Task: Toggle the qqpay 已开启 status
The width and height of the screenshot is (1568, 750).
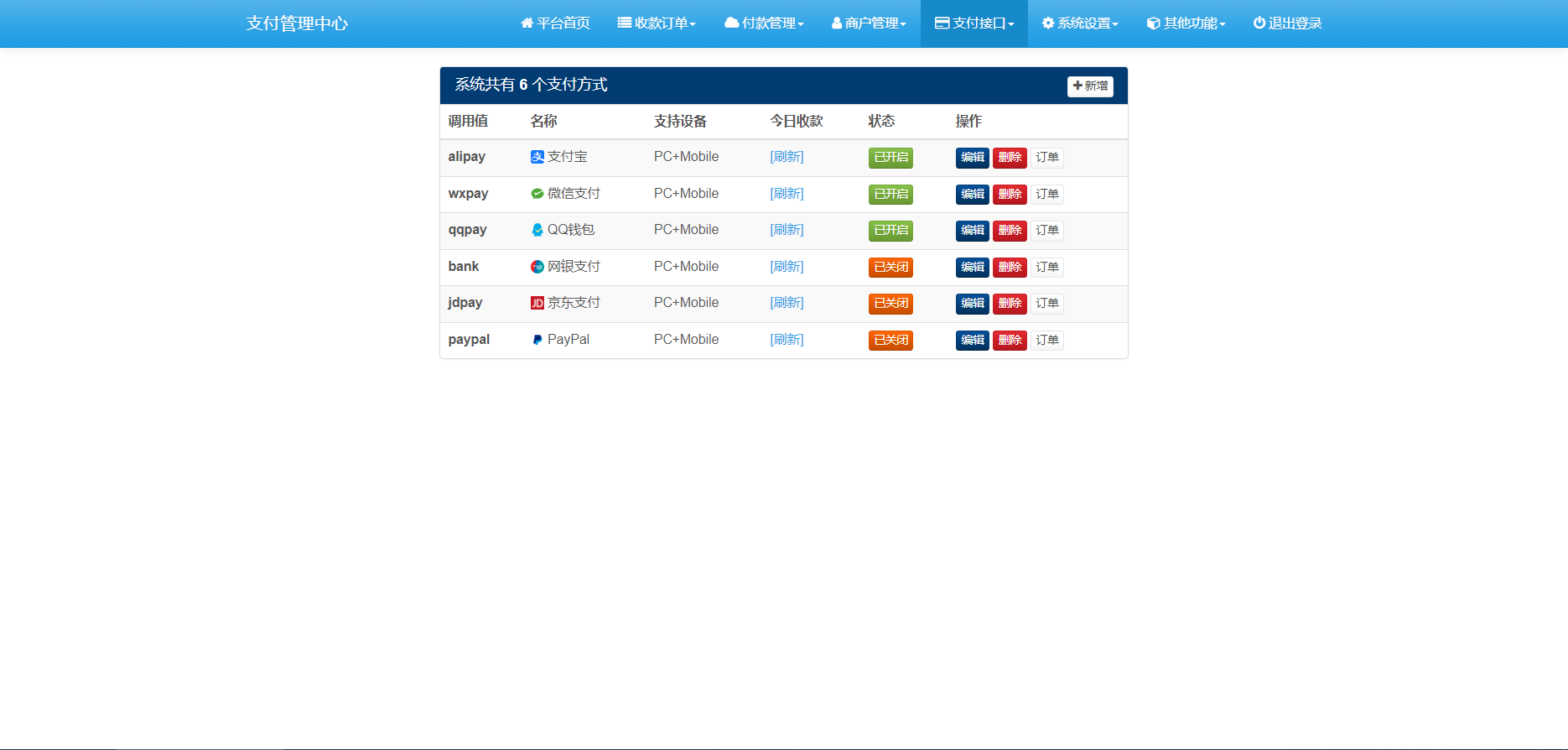Action: [890, 231]
